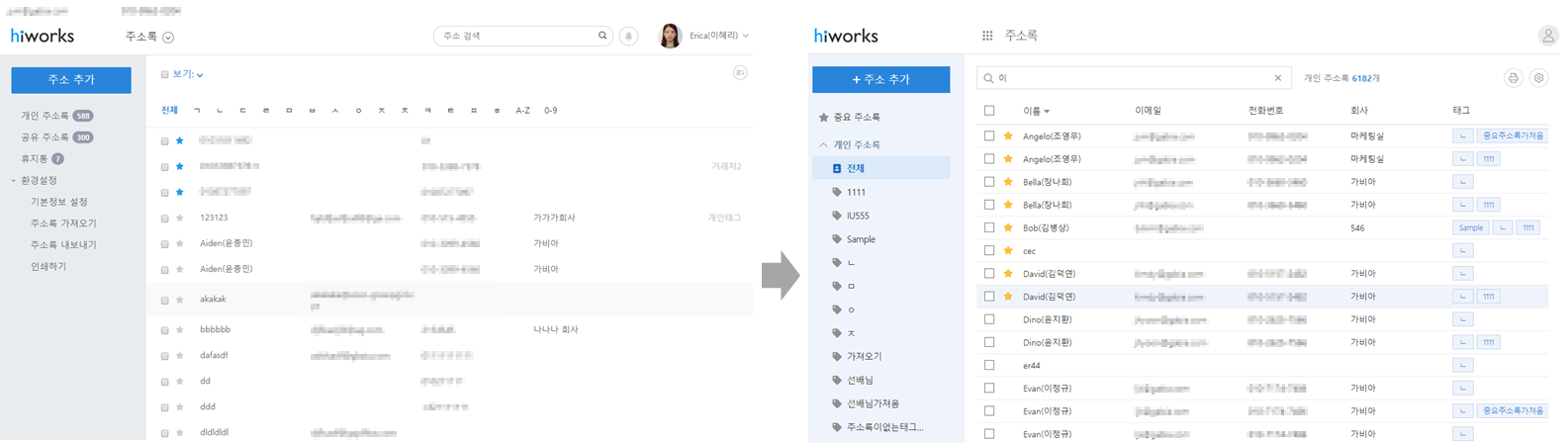Open 공유 주소록 in the left menu
Screen dimensions: 1568x443
tap(46, 137)
